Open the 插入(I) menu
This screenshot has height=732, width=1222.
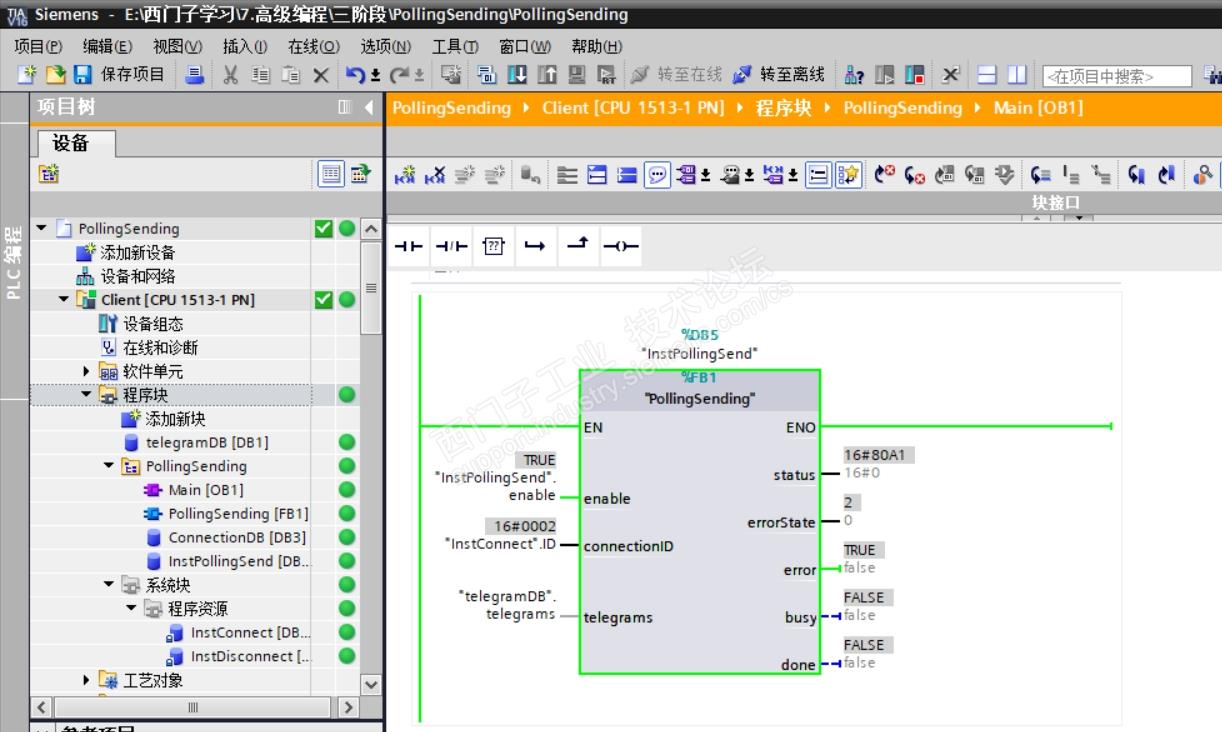coord(245,46)
